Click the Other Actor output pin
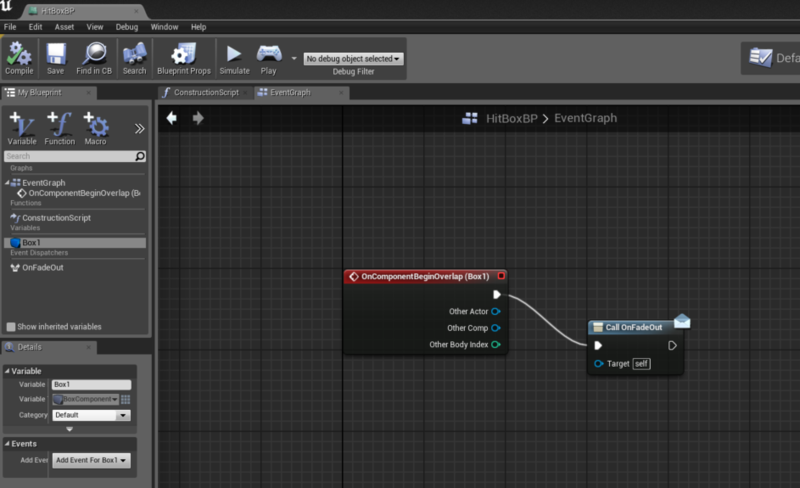The width and height of the screenshot is (800, 488). pos(495,311)
